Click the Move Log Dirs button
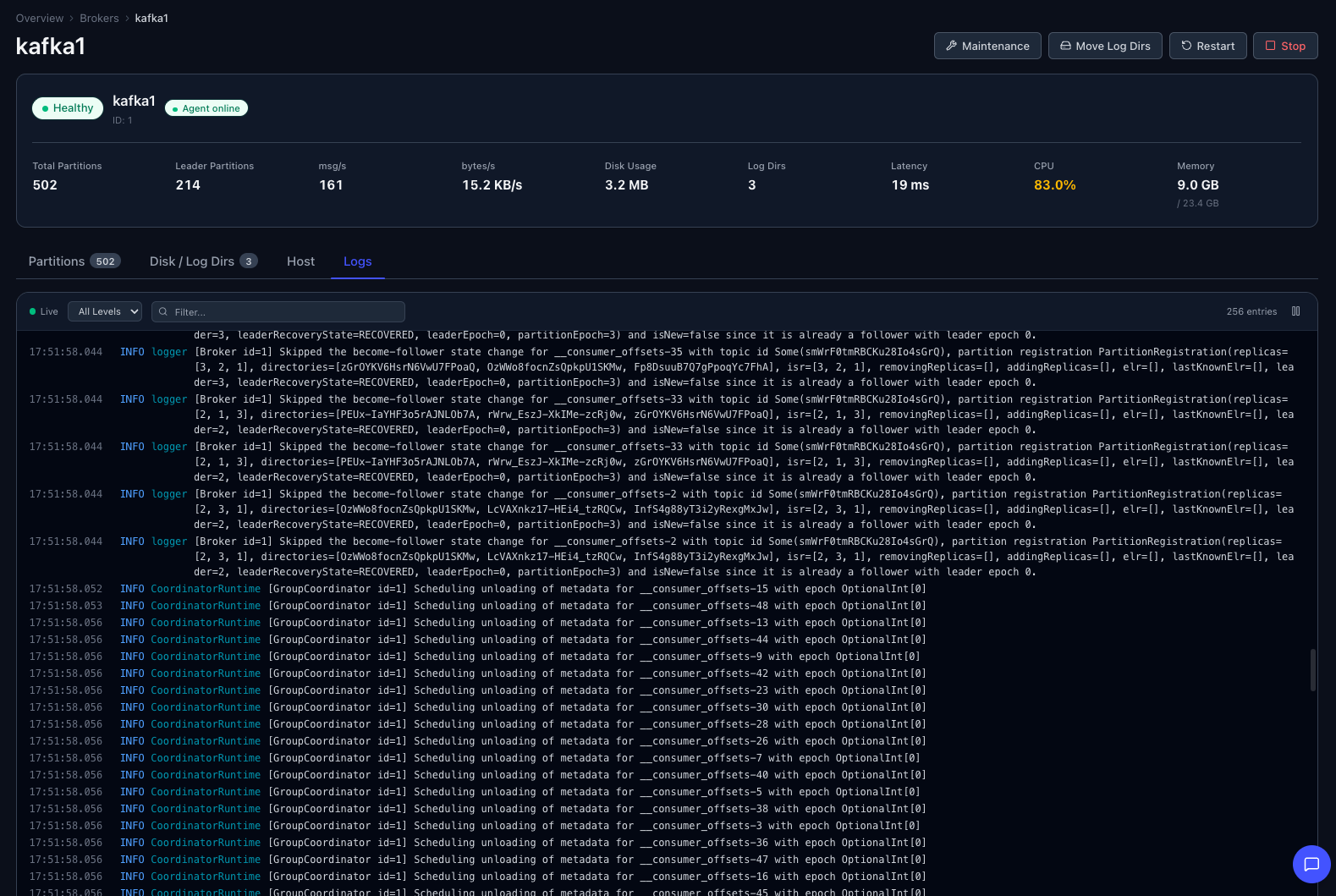The image size is (1336, 896). (x=1105, y=46)
